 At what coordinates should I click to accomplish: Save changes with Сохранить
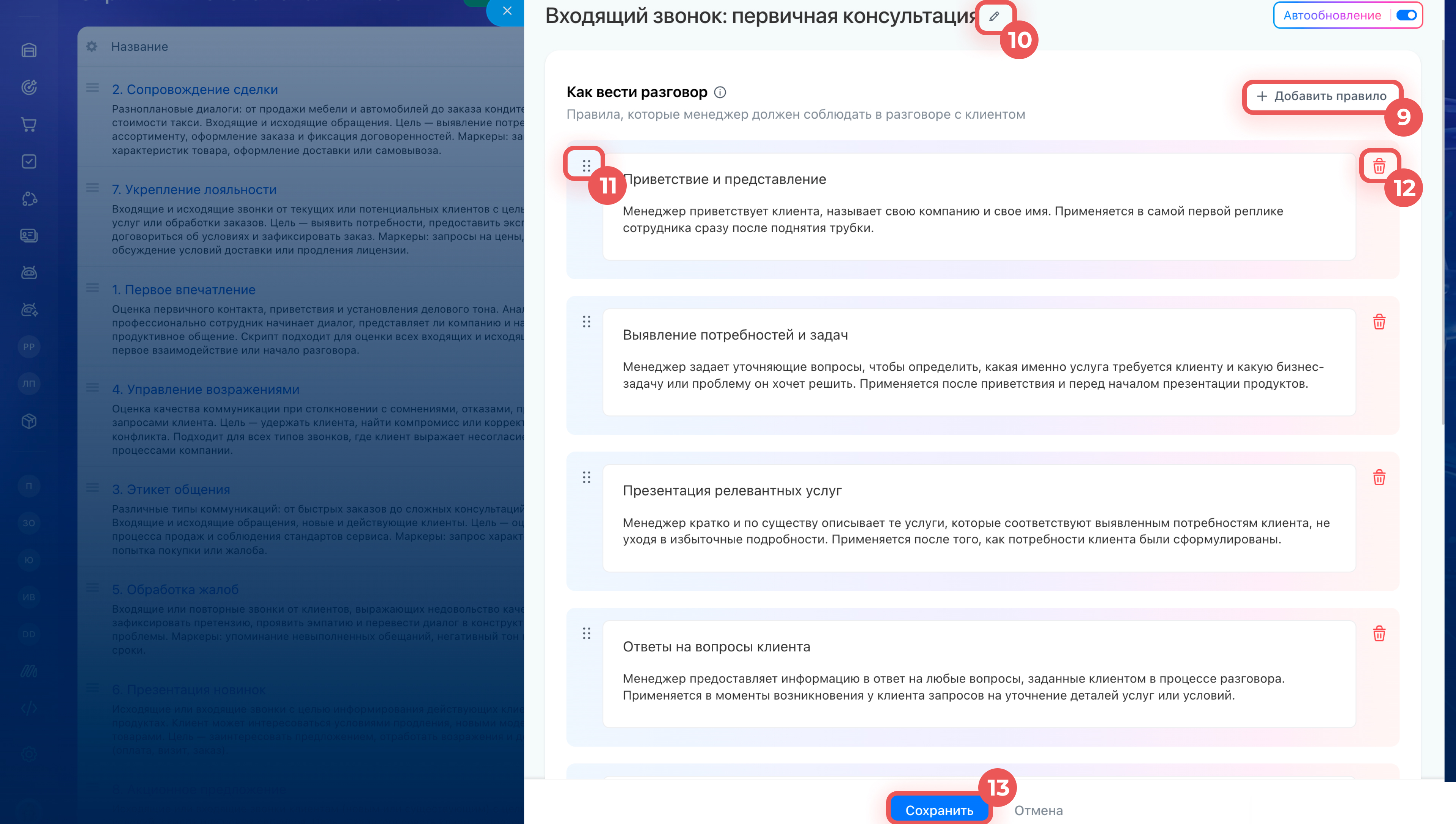[x=938, y=809]
